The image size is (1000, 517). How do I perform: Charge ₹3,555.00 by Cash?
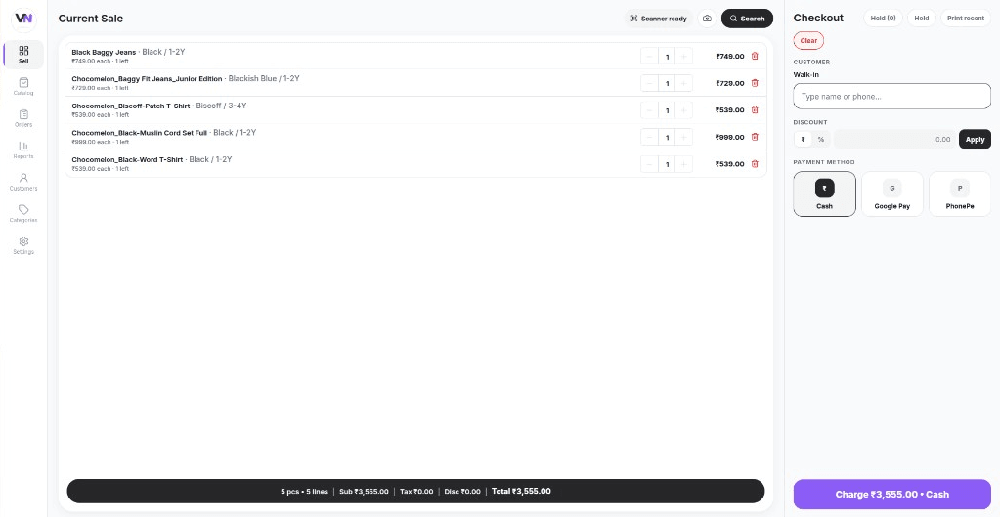[892, 495]
